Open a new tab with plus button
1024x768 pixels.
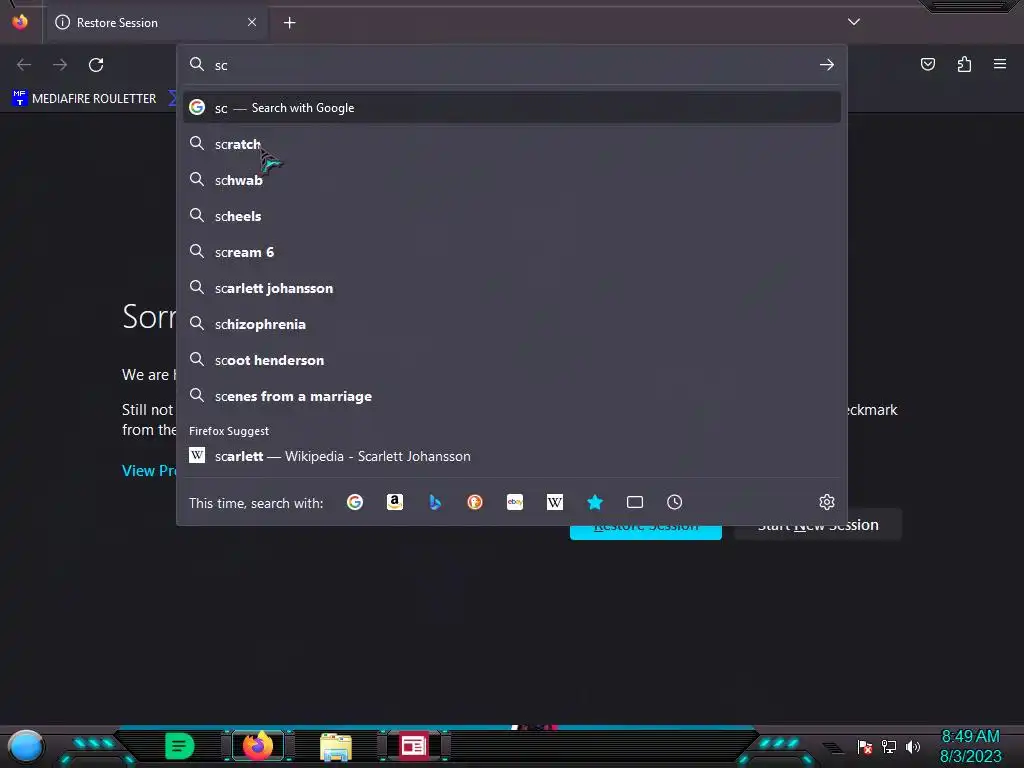pyautogui.click(x=289, y=23)
